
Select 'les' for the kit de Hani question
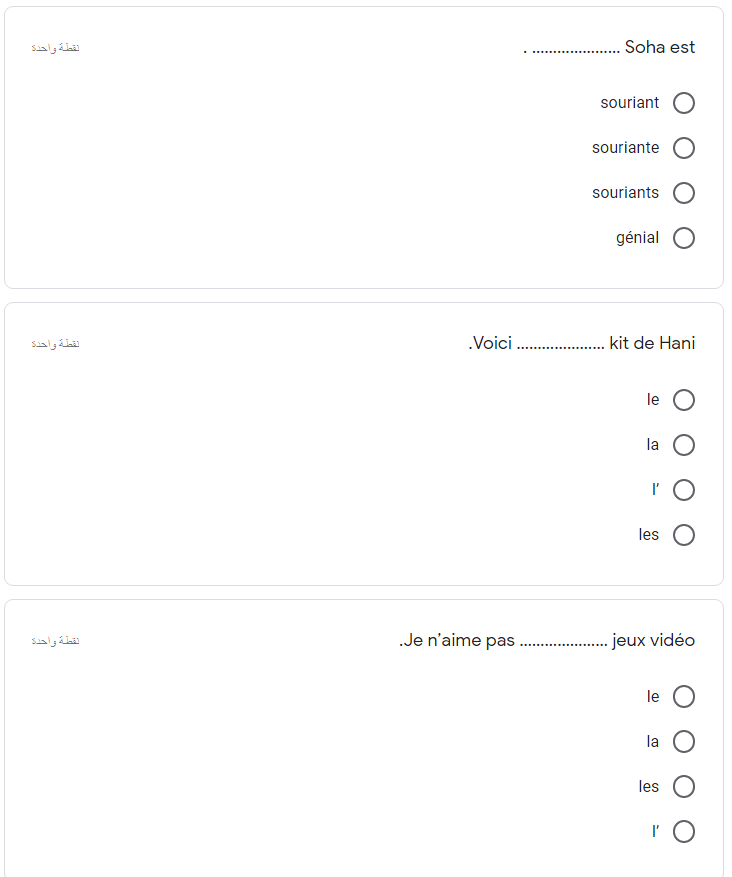coord(683,535)
